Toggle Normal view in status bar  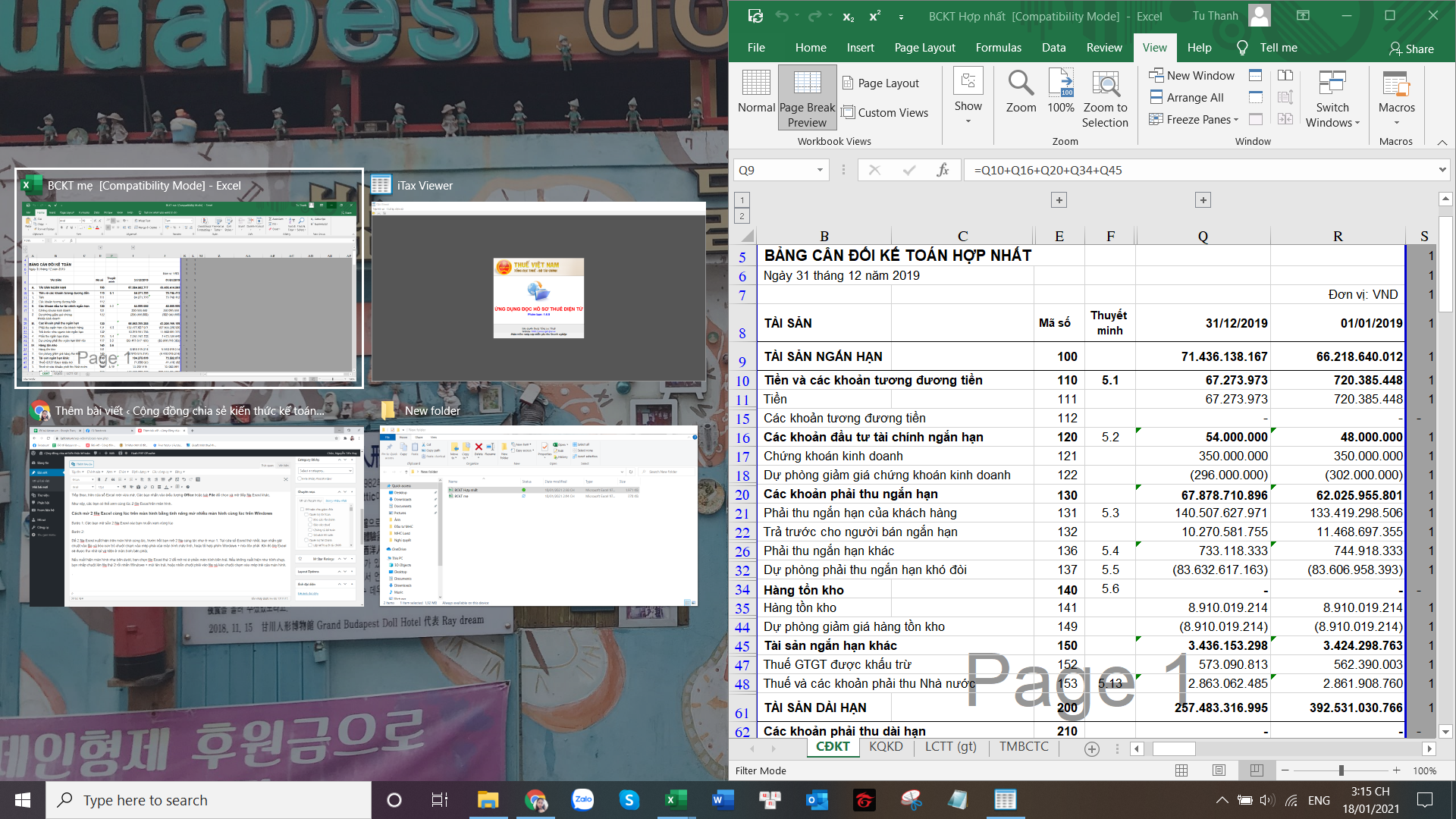click(x=1181, y=770)
